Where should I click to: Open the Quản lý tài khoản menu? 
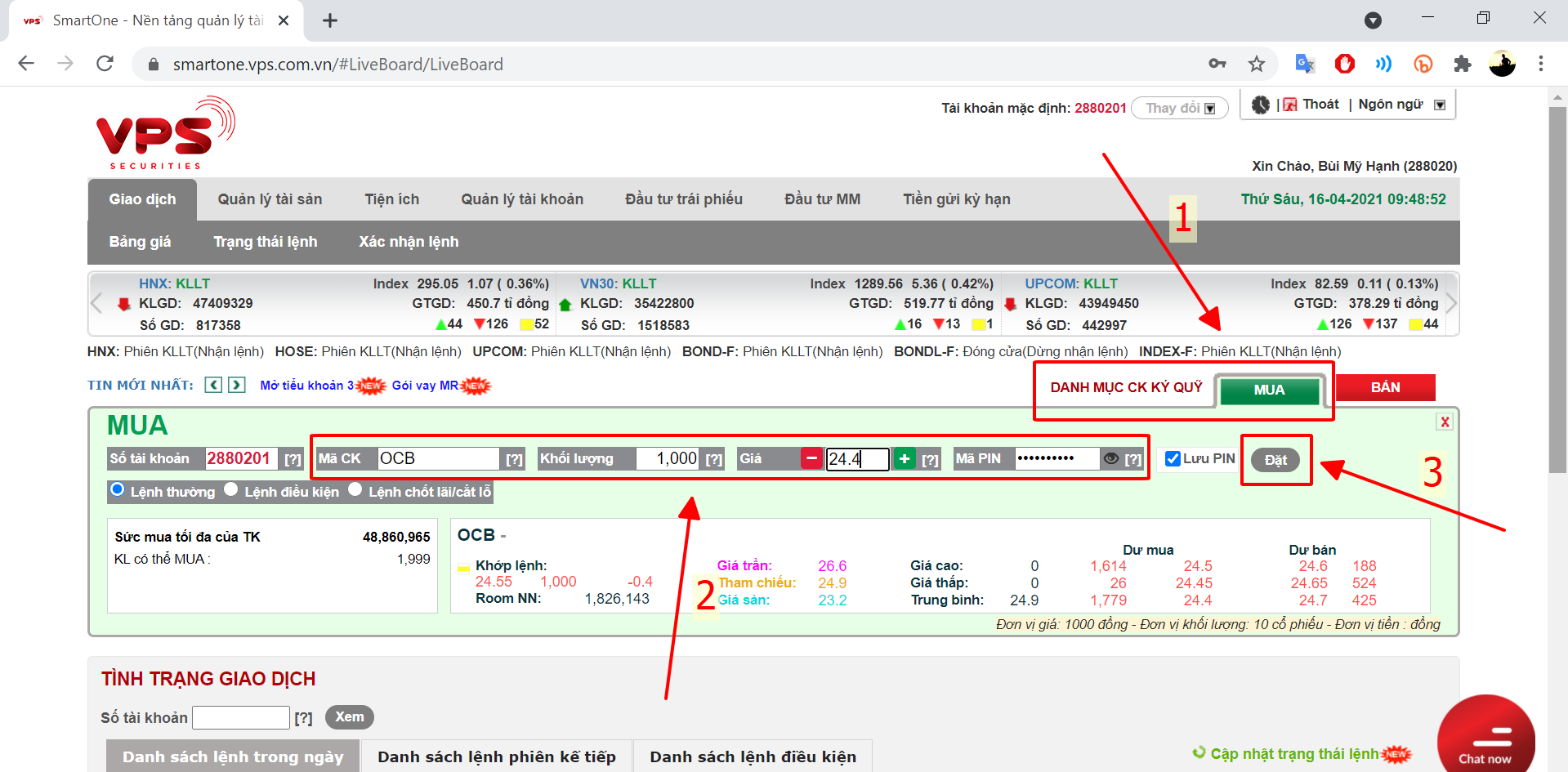point(522,199)
